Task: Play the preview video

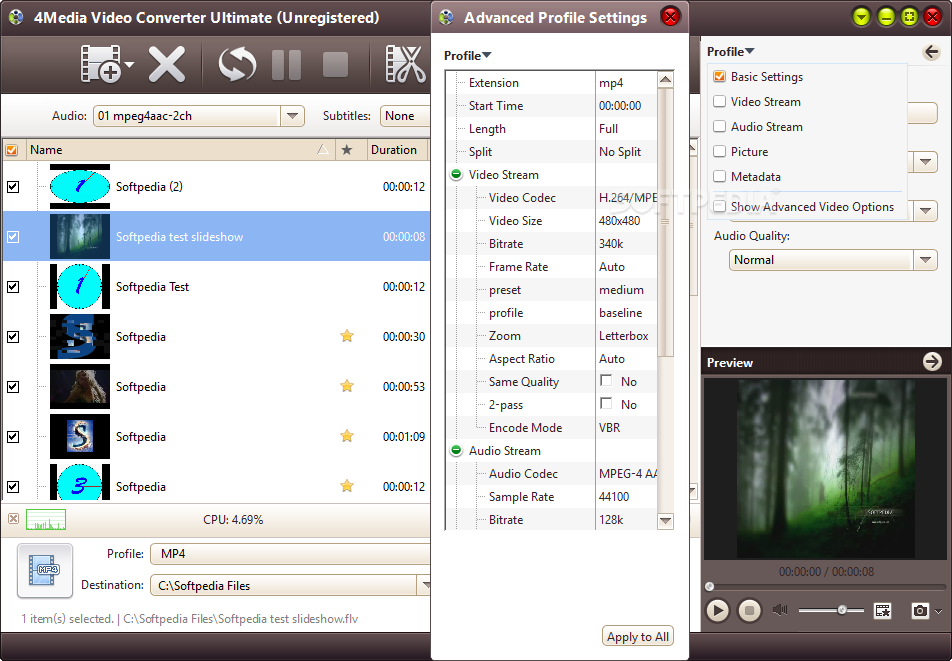Action: pyautogui.click(x=717, y=610)
